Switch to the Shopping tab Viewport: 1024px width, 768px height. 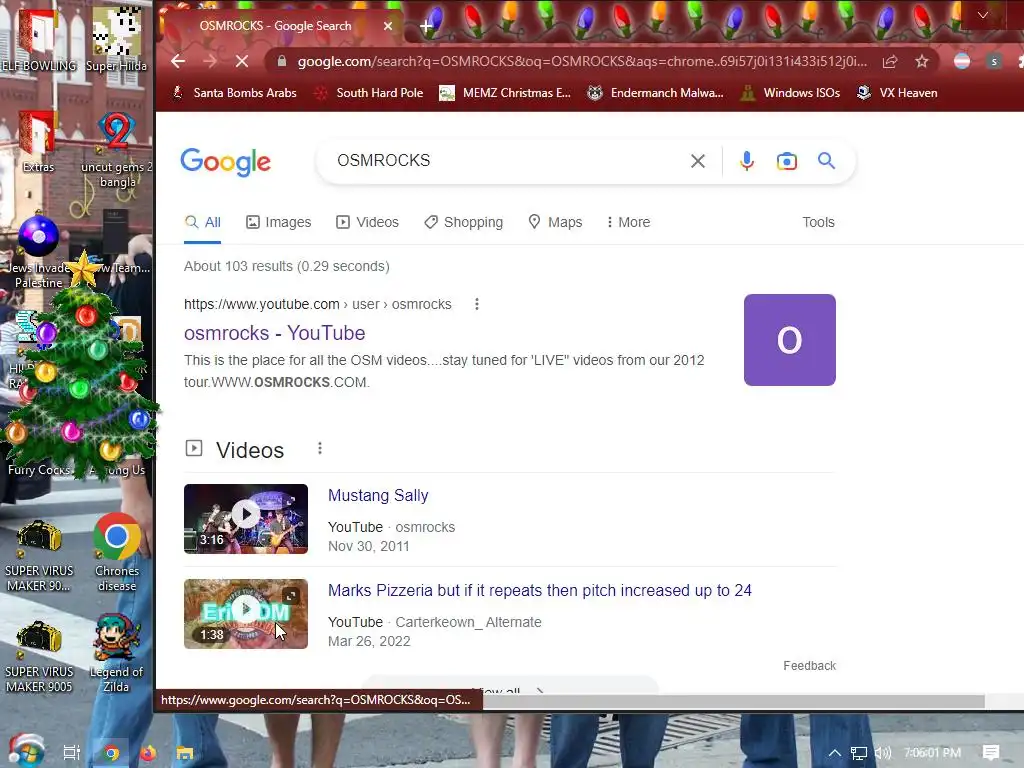point(464,222)
